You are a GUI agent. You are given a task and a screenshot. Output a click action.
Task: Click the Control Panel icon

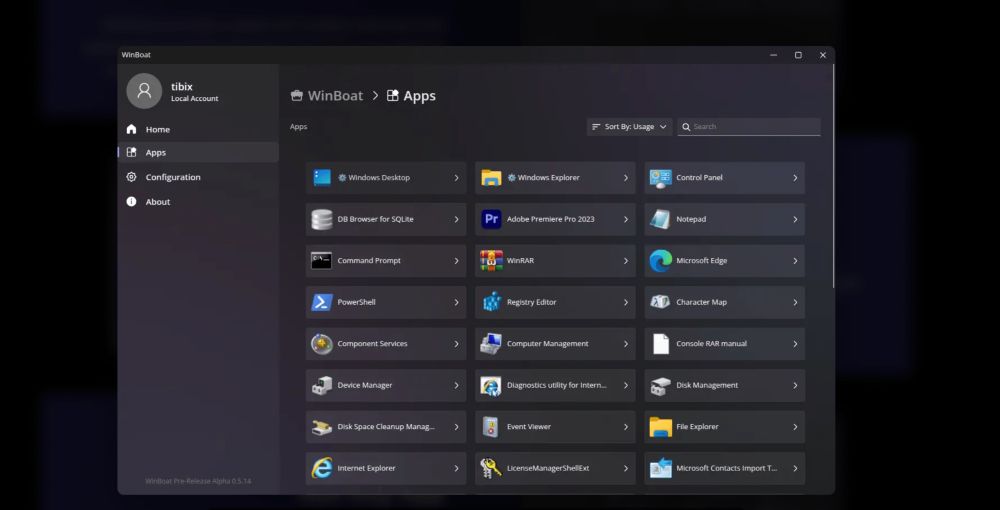[660, 178]
